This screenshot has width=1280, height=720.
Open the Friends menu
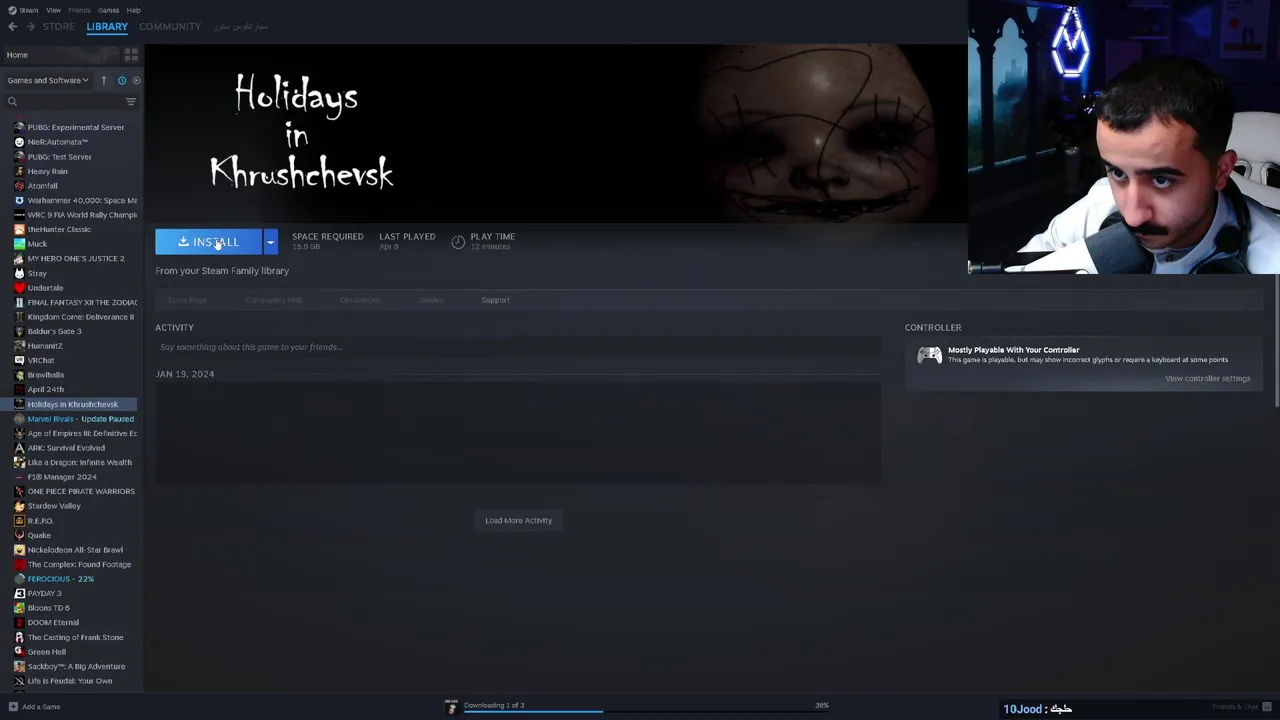tap(79, 10)
